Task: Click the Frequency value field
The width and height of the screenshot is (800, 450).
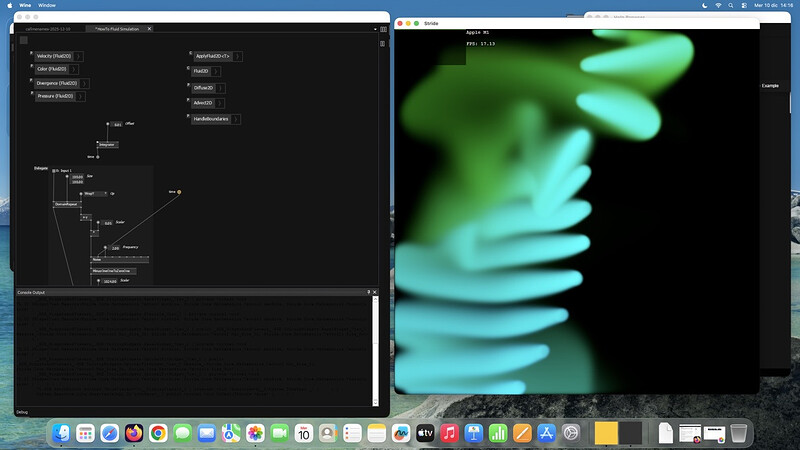Action: click(115, 248)
